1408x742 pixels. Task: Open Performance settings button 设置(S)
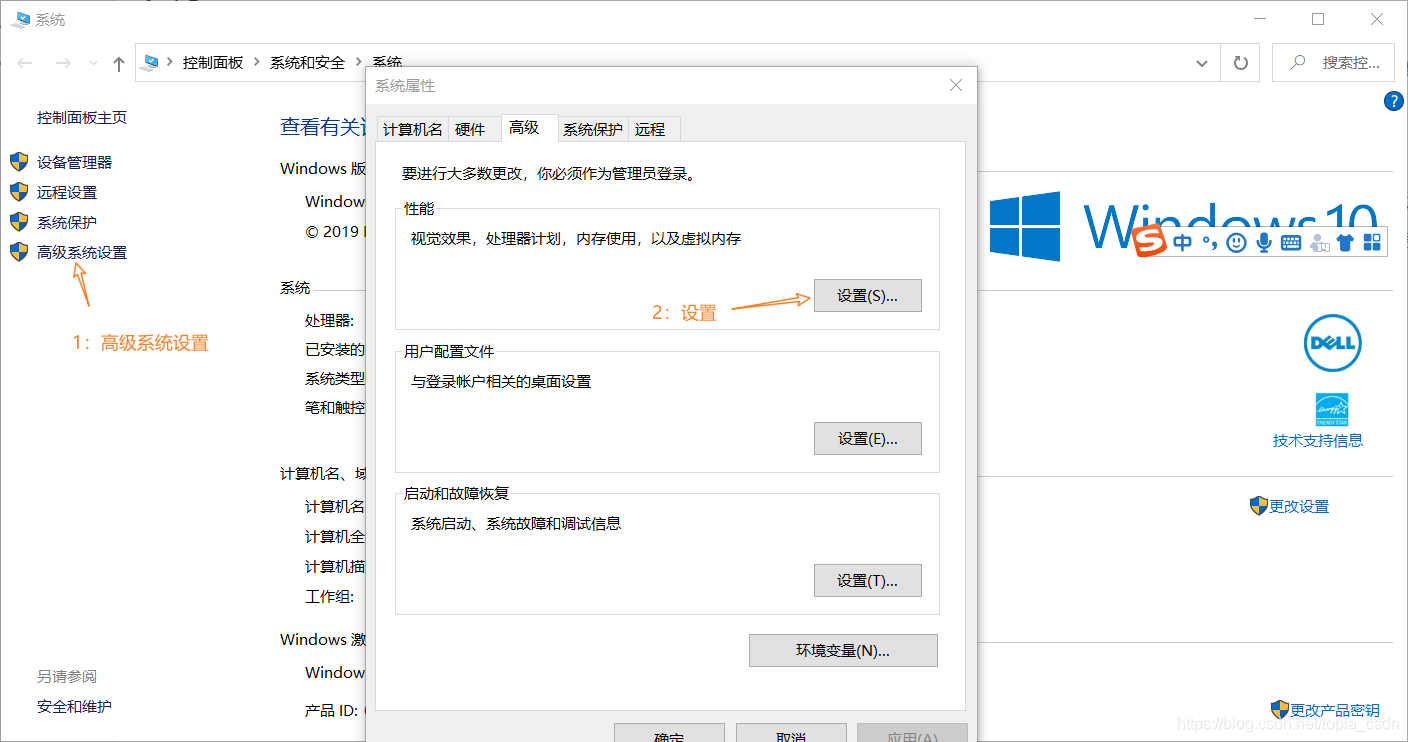click(x=868, y=296)
